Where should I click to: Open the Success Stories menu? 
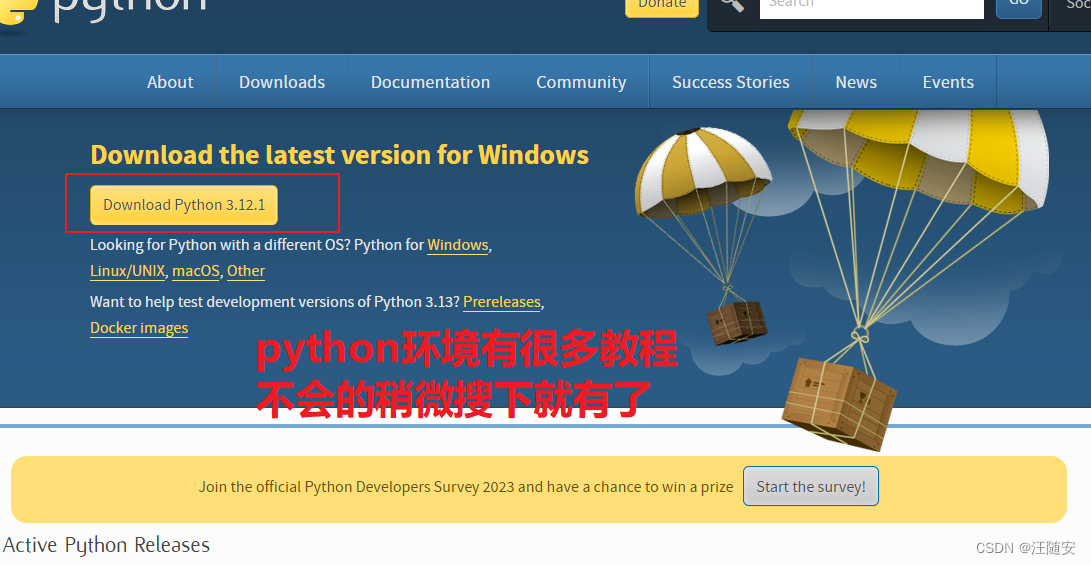[731, 82]
